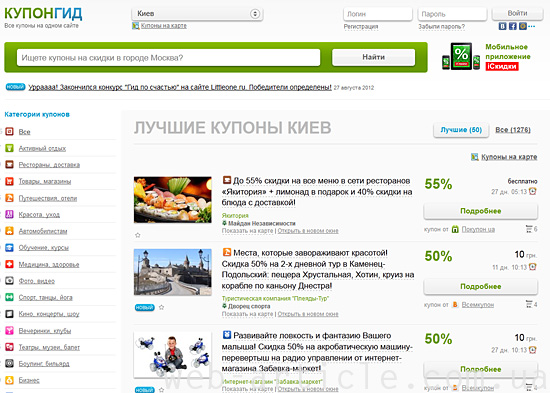
Task: Click the Спорт, танцы category icon
Action: coord(9,297)
